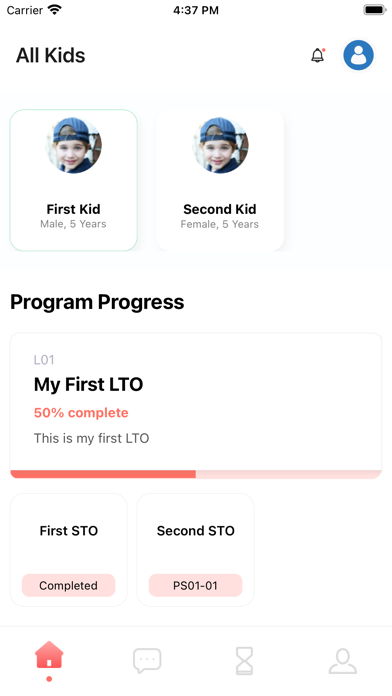This screenshot has width=392, height=696.
Task: Choose the Second Kid card
Action: click(x=220, y=180)
